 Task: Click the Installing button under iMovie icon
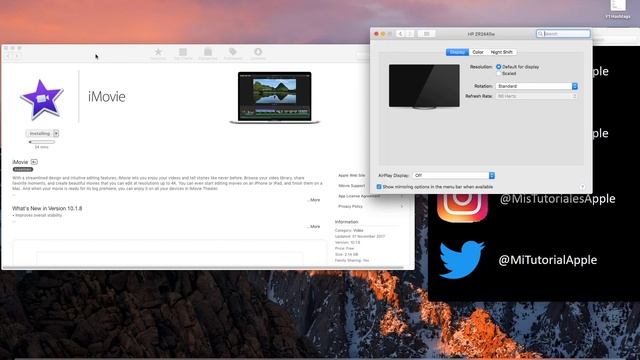tap(40, 133)
